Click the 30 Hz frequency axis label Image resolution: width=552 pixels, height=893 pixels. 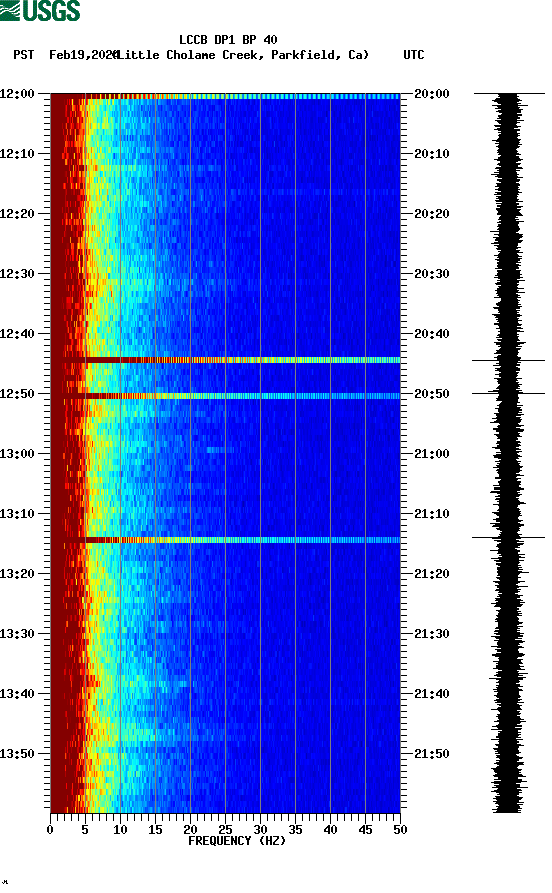point(260,830)
